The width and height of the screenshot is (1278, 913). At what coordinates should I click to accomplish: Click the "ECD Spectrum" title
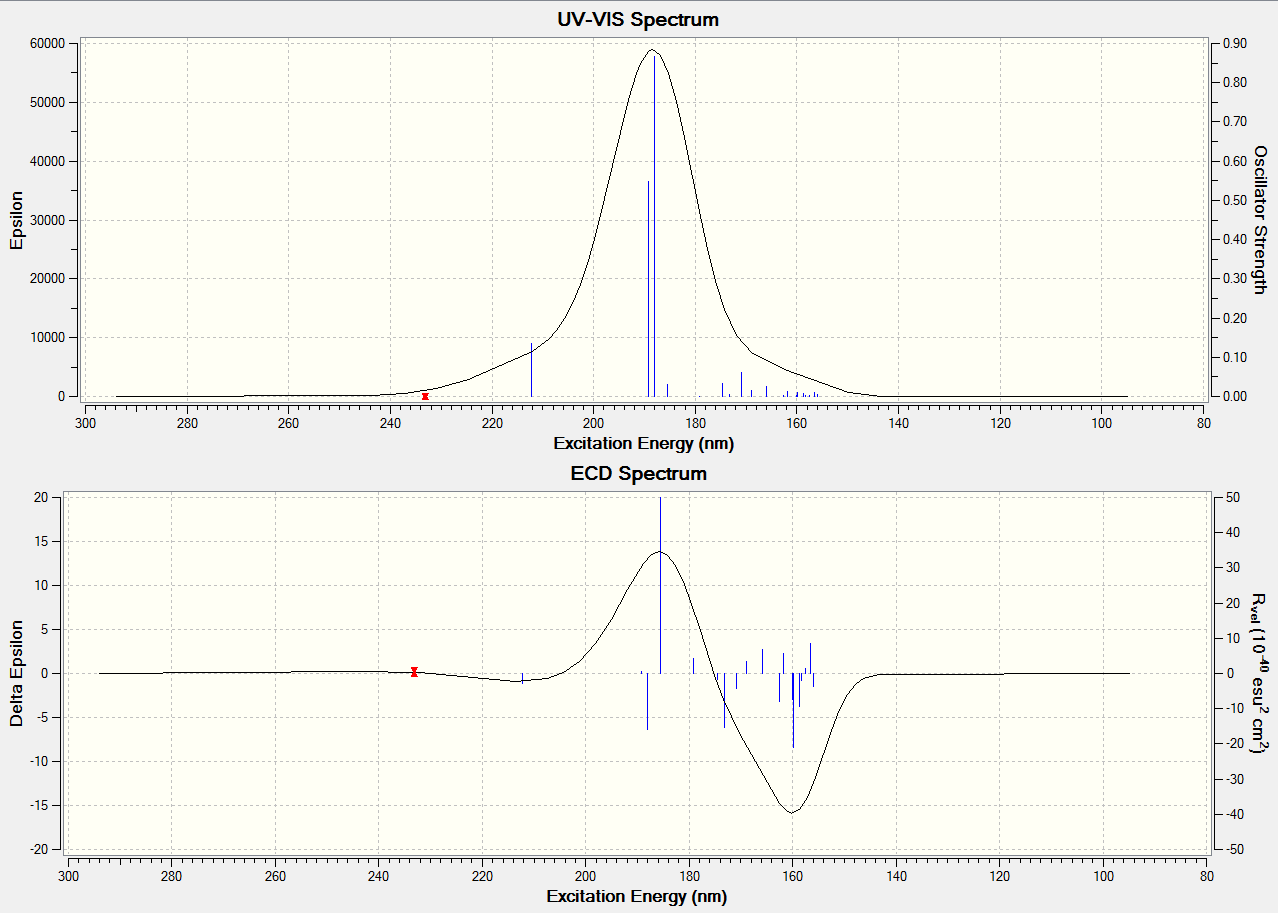click(x=638, y=473)
